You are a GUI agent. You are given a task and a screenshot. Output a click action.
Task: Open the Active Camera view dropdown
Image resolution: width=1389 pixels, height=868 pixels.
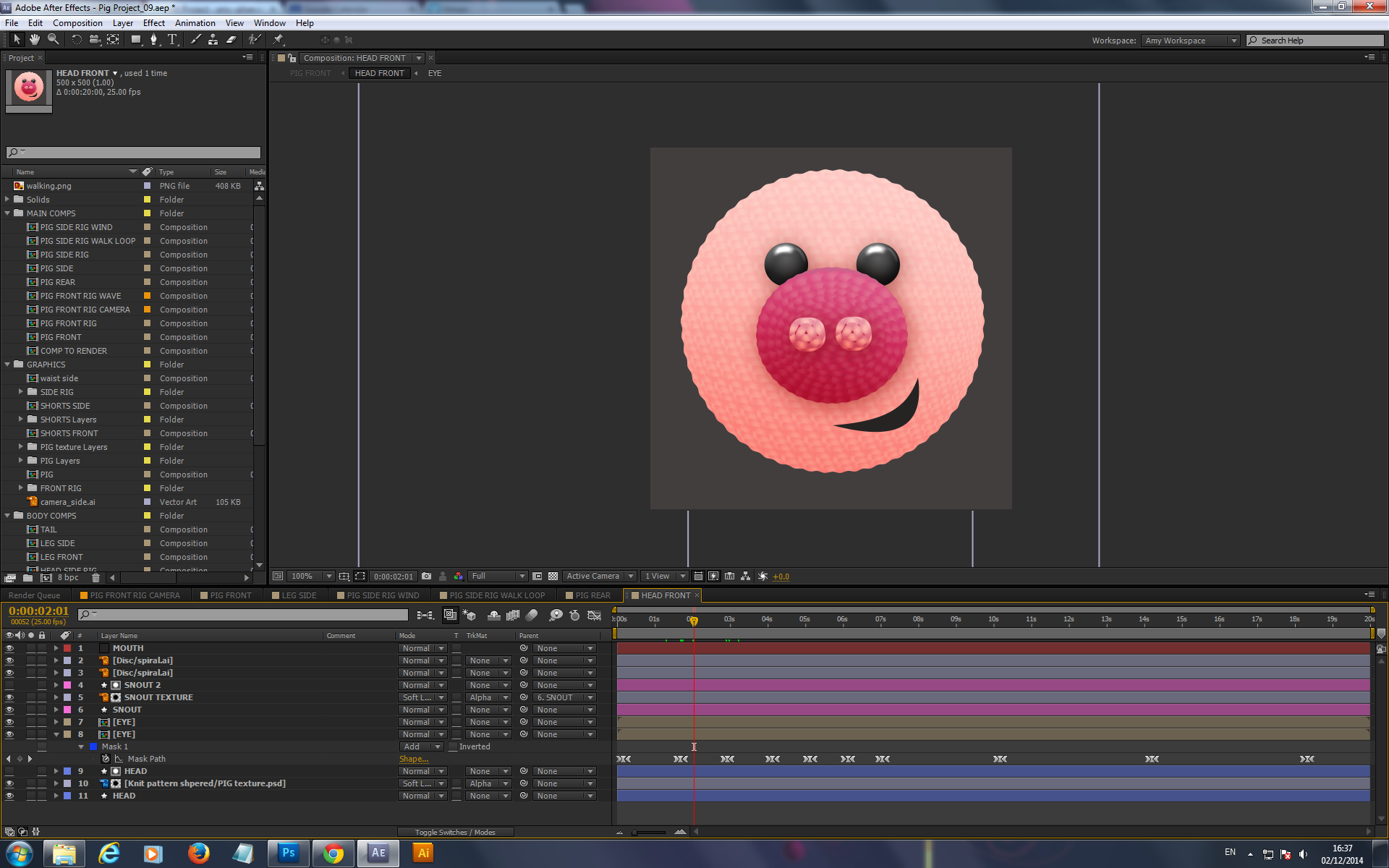pyautogui.click(x=599, y=576)
